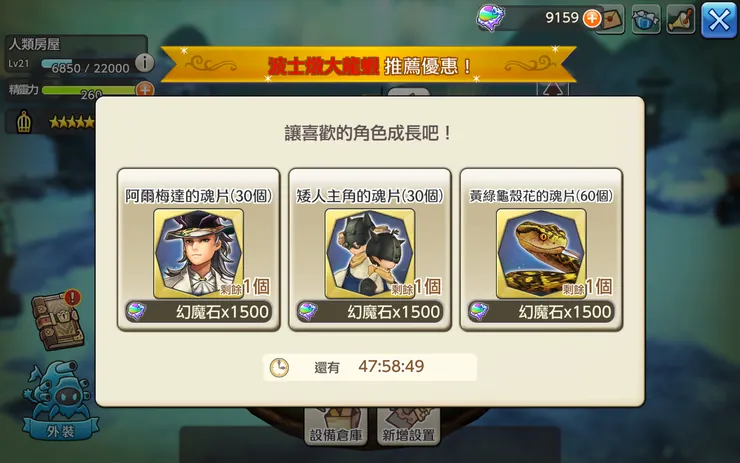Open the 外裝 costume octopus icon
Viewport: 740px width, 463px height.
[x=60, y=401]
